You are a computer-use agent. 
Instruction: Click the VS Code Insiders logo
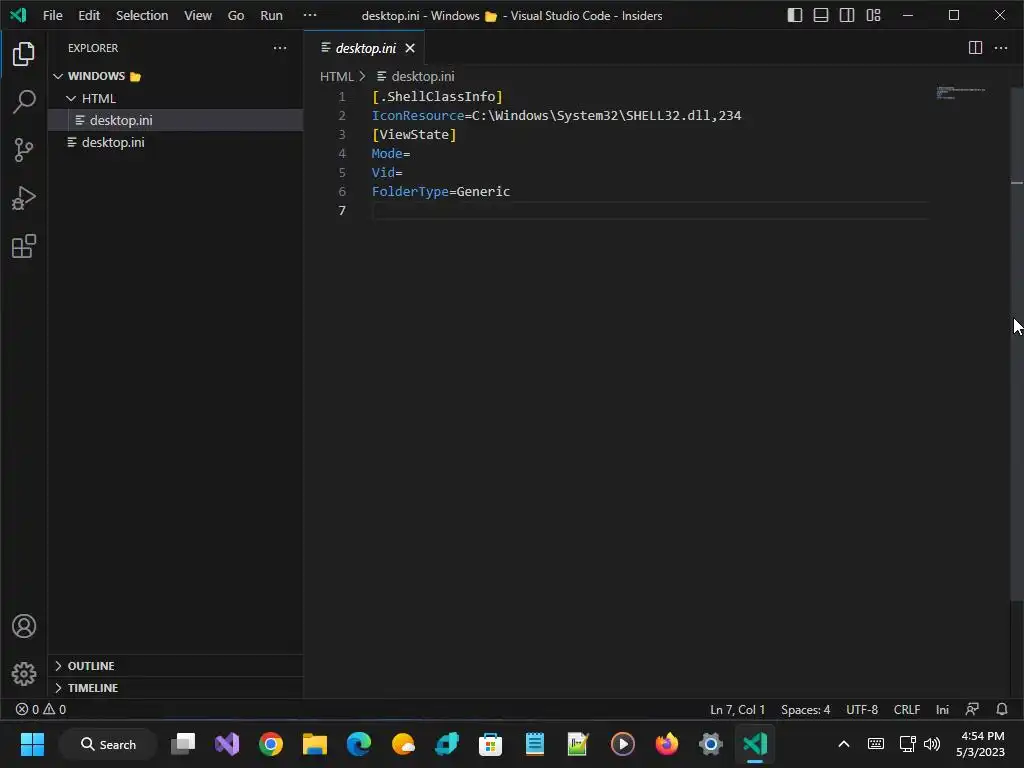click(x=18, y=15)
